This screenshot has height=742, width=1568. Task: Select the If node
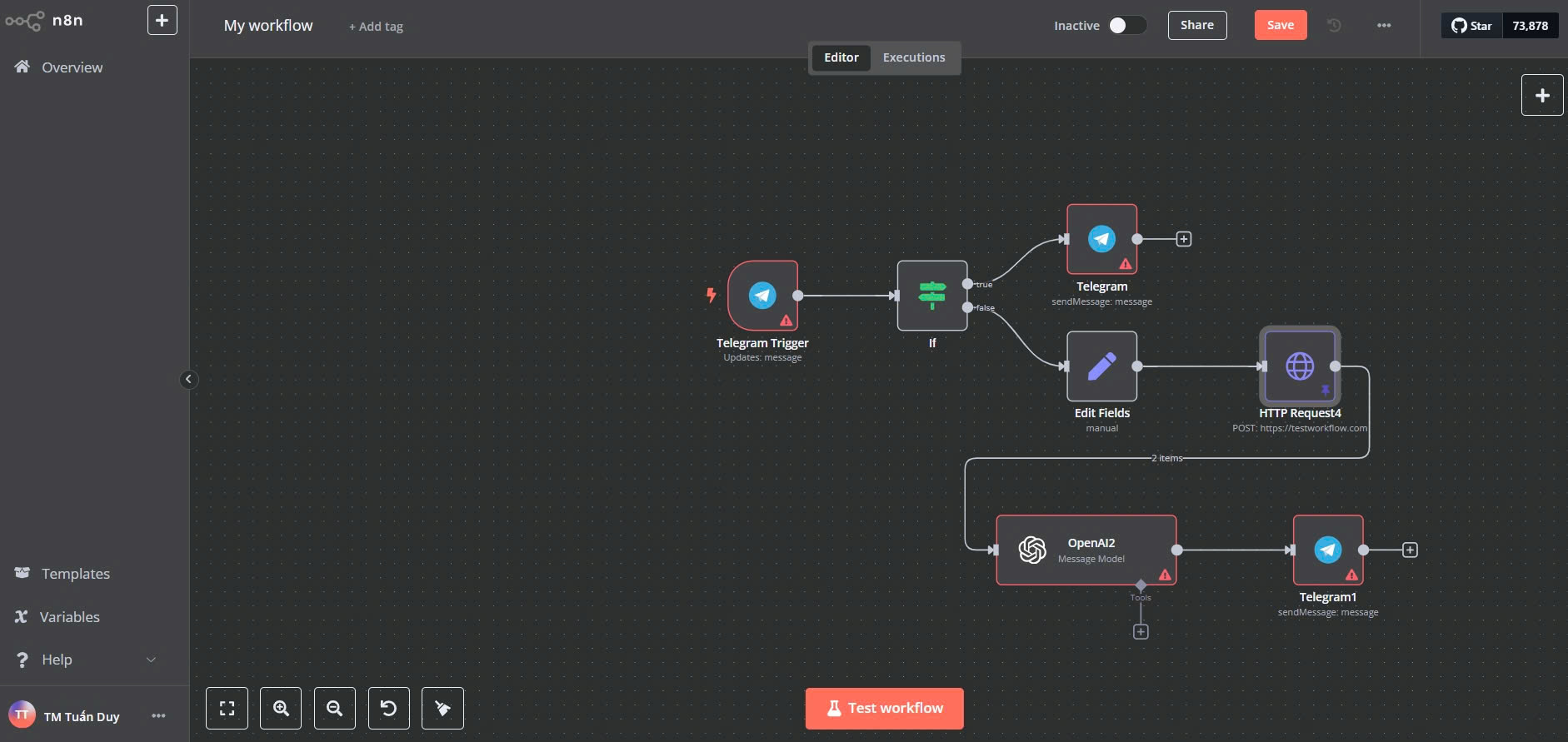click(x=932, y=296)
